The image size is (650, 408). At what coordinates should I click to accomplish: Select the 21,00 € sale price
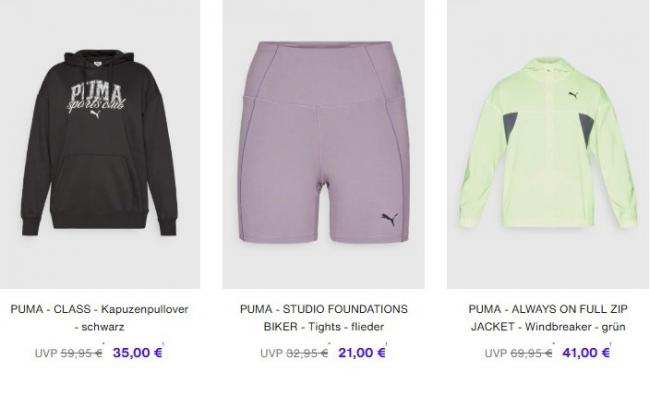(x=362, y=352)
